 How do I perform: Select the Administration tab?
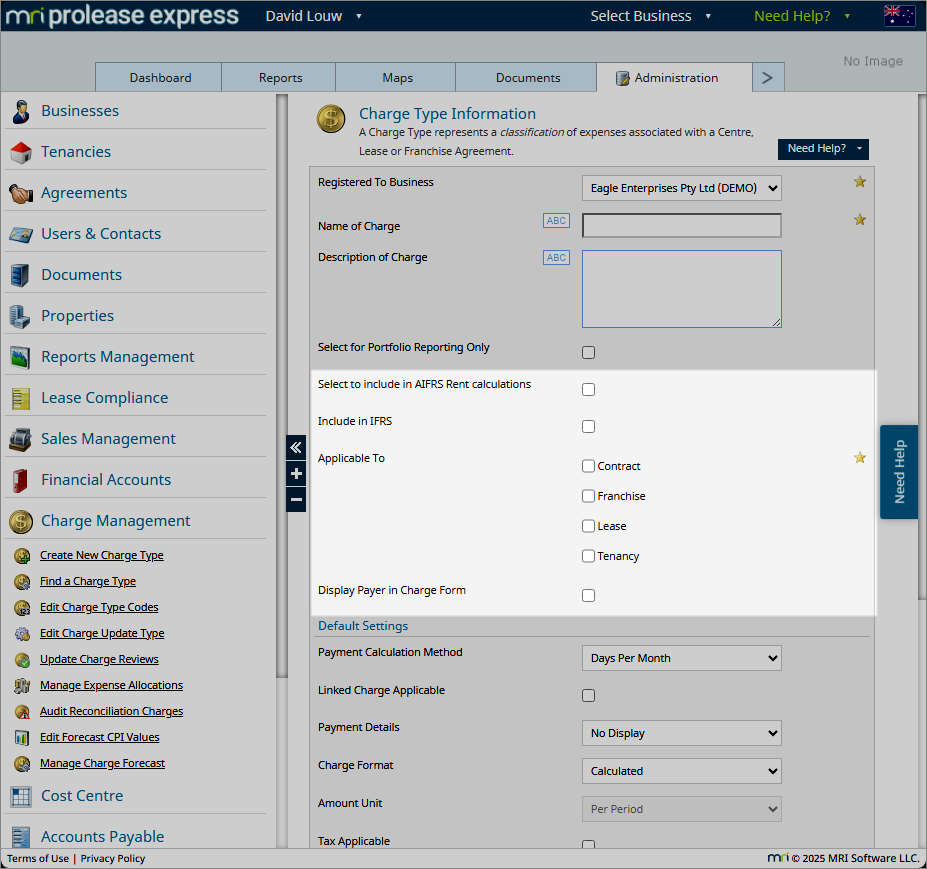point(675,77)
